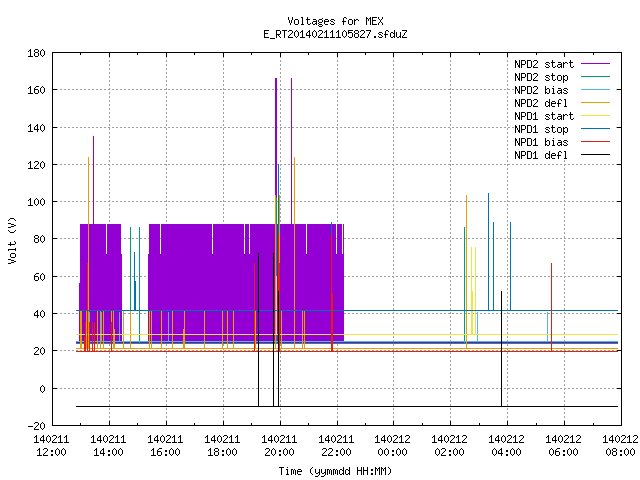640x480 pixels.
Task: Click the 'NPD2 stop' legend label
Action: [x=541, y=77]
